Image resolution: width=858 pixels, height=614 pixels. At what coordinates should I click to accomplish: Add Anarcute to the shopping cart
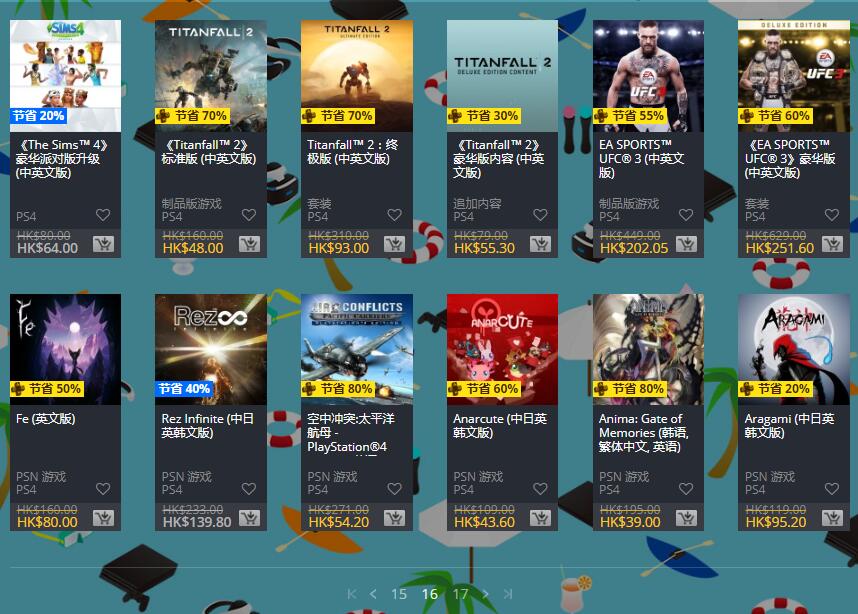[x=540, y=518]
